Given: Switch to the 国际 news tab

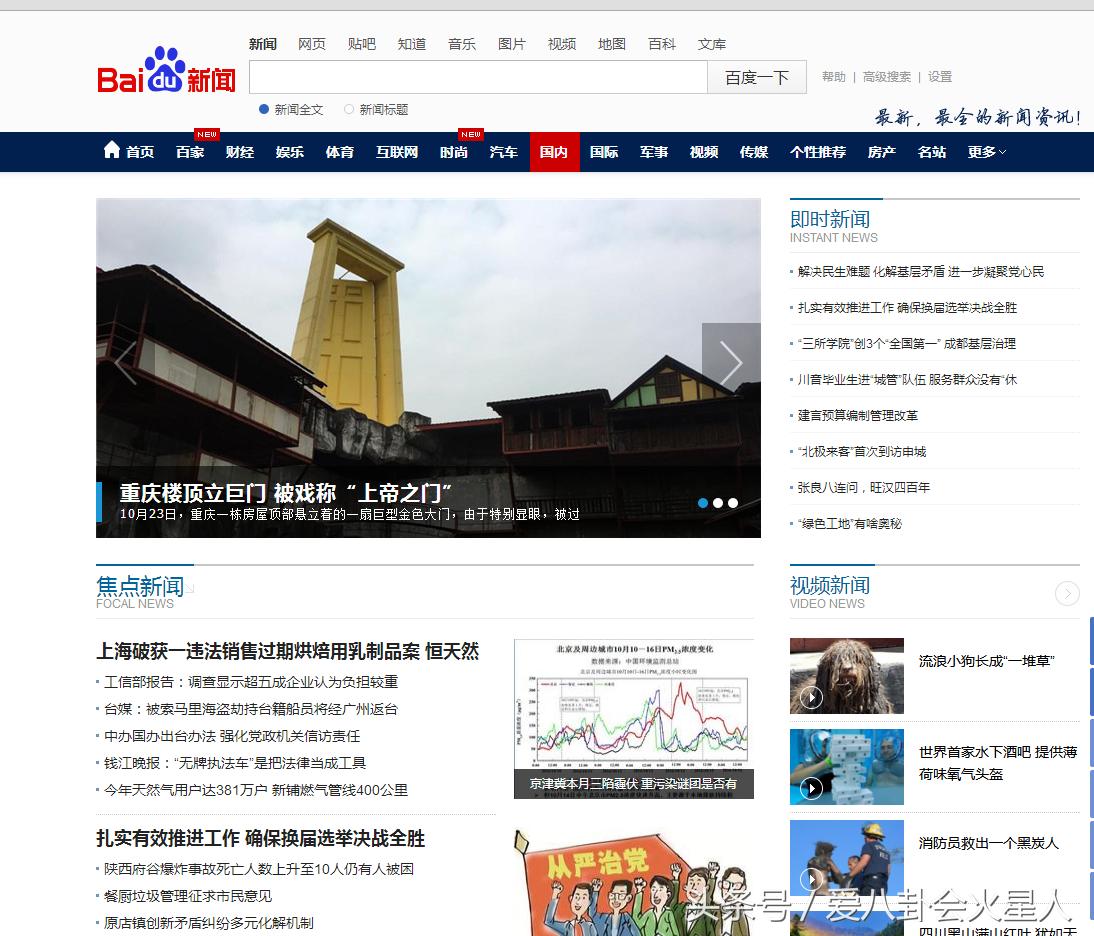Looking at the screenshot, I should tap(604, 152).
